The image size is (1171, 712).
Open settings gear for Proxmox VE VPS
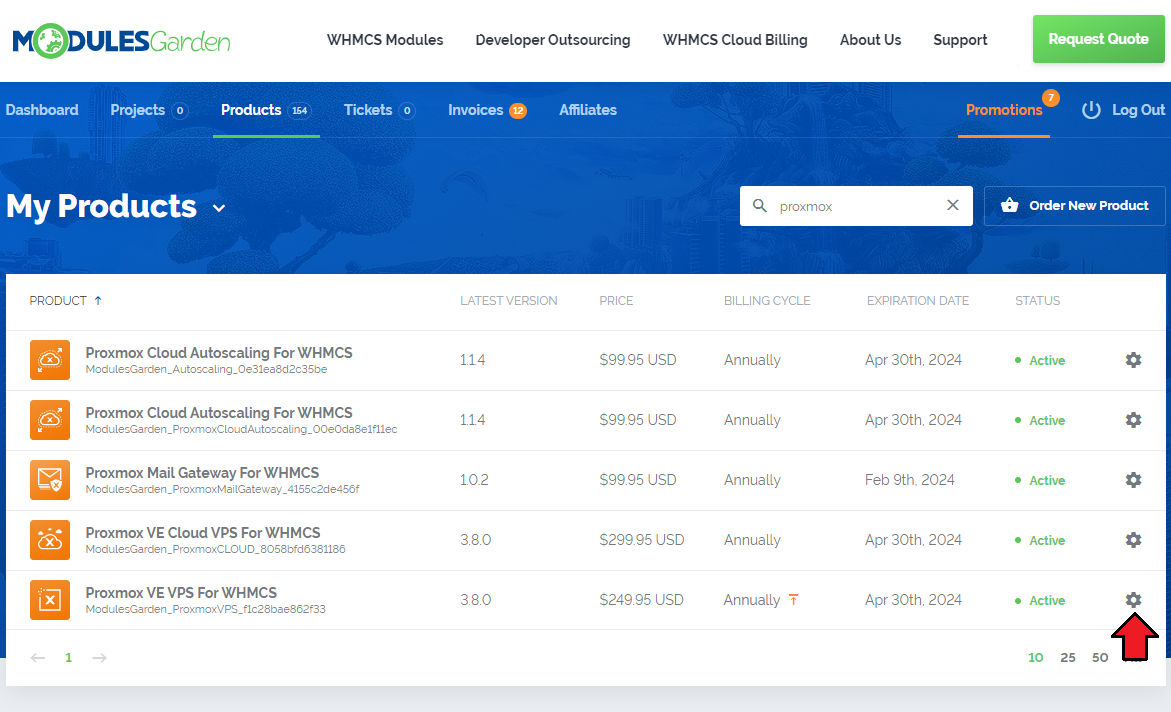(1133, 599)
